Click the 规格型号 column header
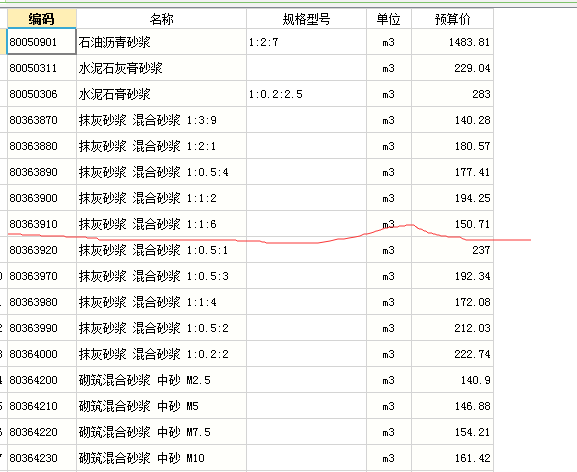577x472 pixels. 306,19
